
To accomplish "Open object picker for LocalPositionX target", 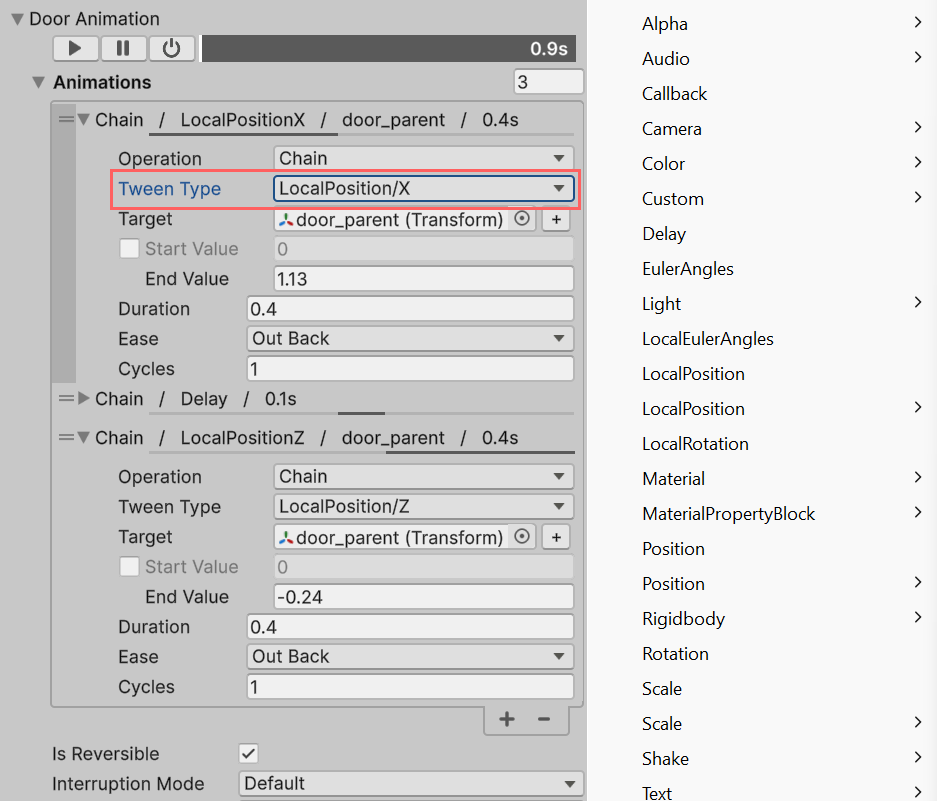I will tap(522, 219).
